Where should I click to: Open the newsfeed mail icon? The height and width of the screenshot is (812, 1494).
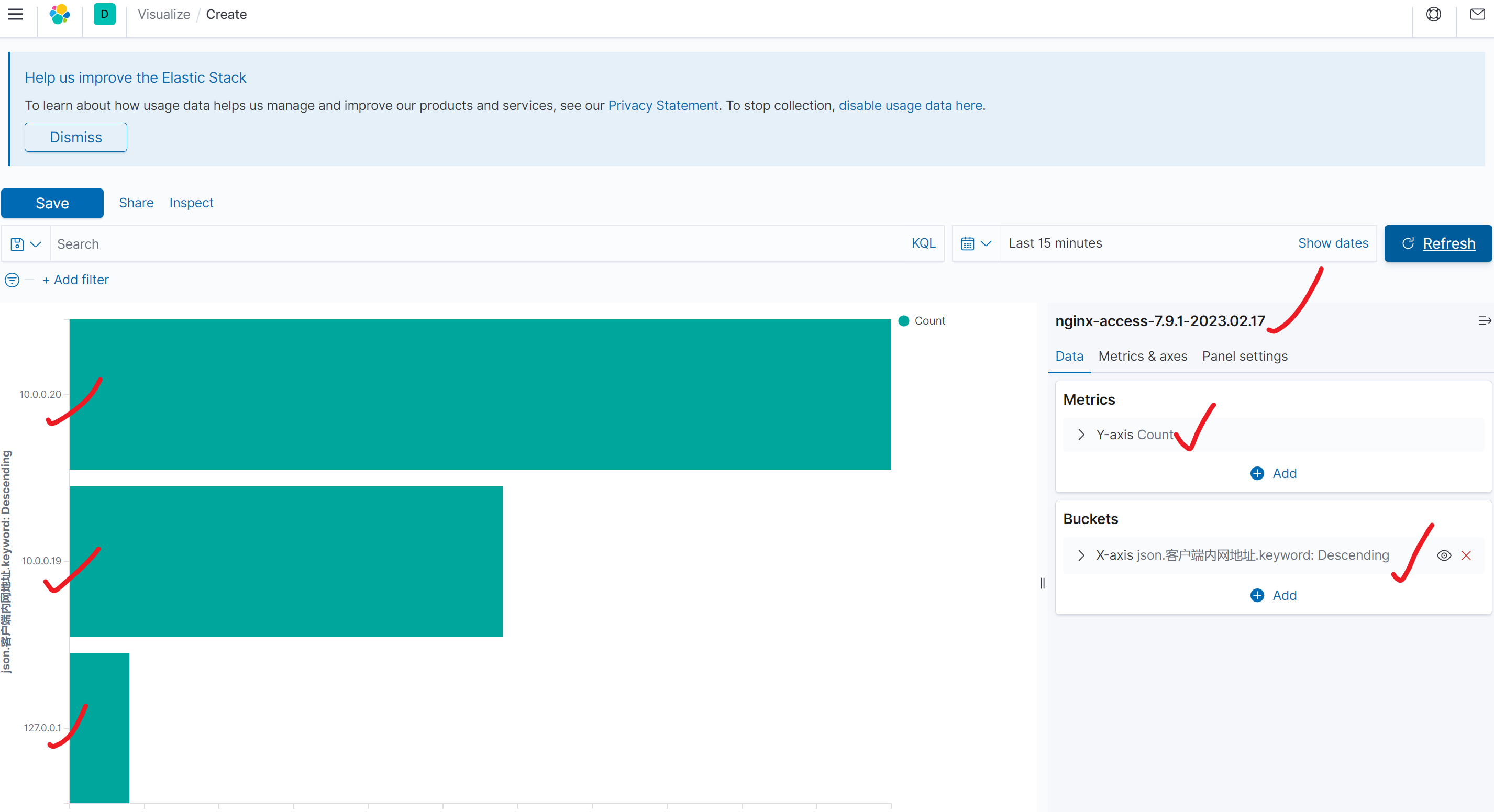click(x=1477, y=15)
